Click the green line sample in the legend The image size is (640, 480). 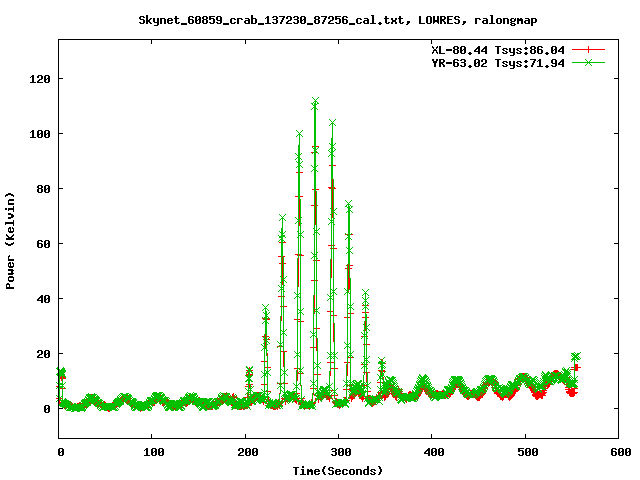coord(588,62)
